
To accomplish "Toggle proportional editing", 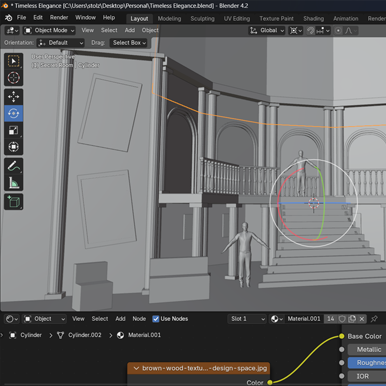I will 338,31.
